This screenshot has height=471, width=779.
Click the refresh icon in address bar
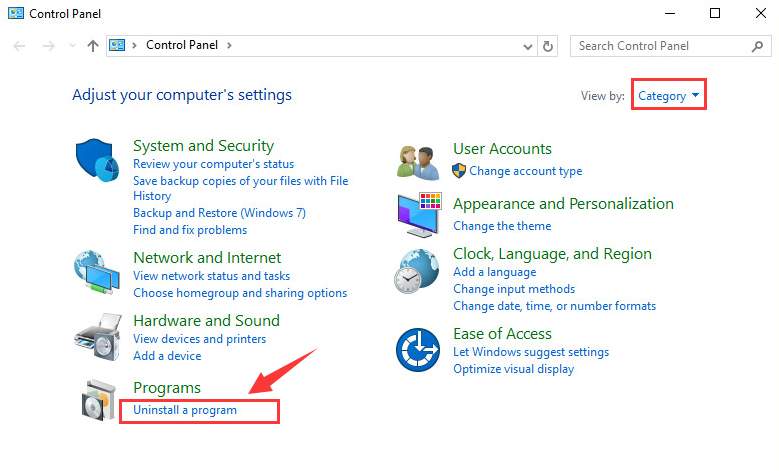click(547, 46)
